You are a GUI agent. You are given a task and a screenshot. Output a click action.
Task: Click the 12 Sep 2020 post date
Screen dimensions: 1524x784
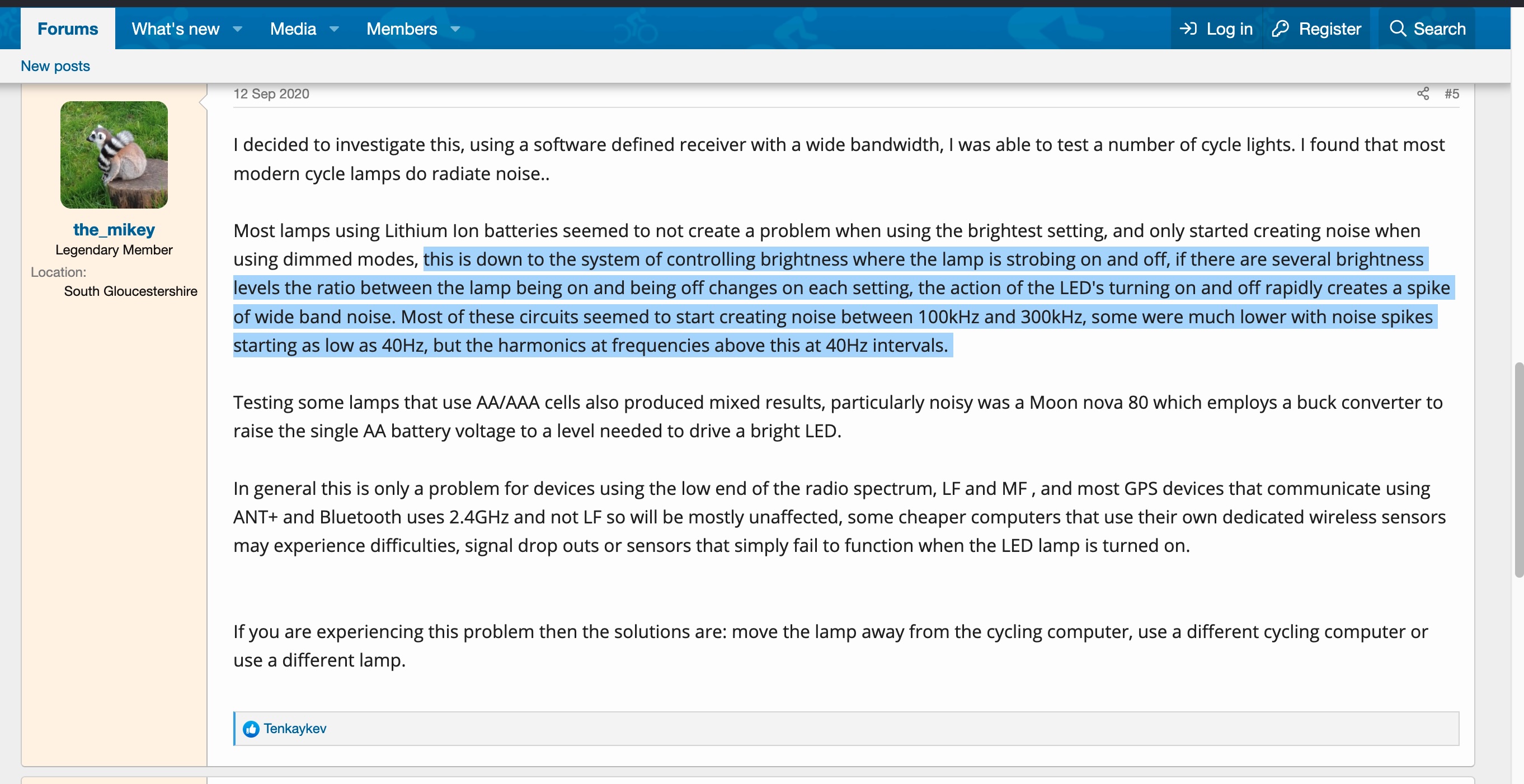point(271,93)
